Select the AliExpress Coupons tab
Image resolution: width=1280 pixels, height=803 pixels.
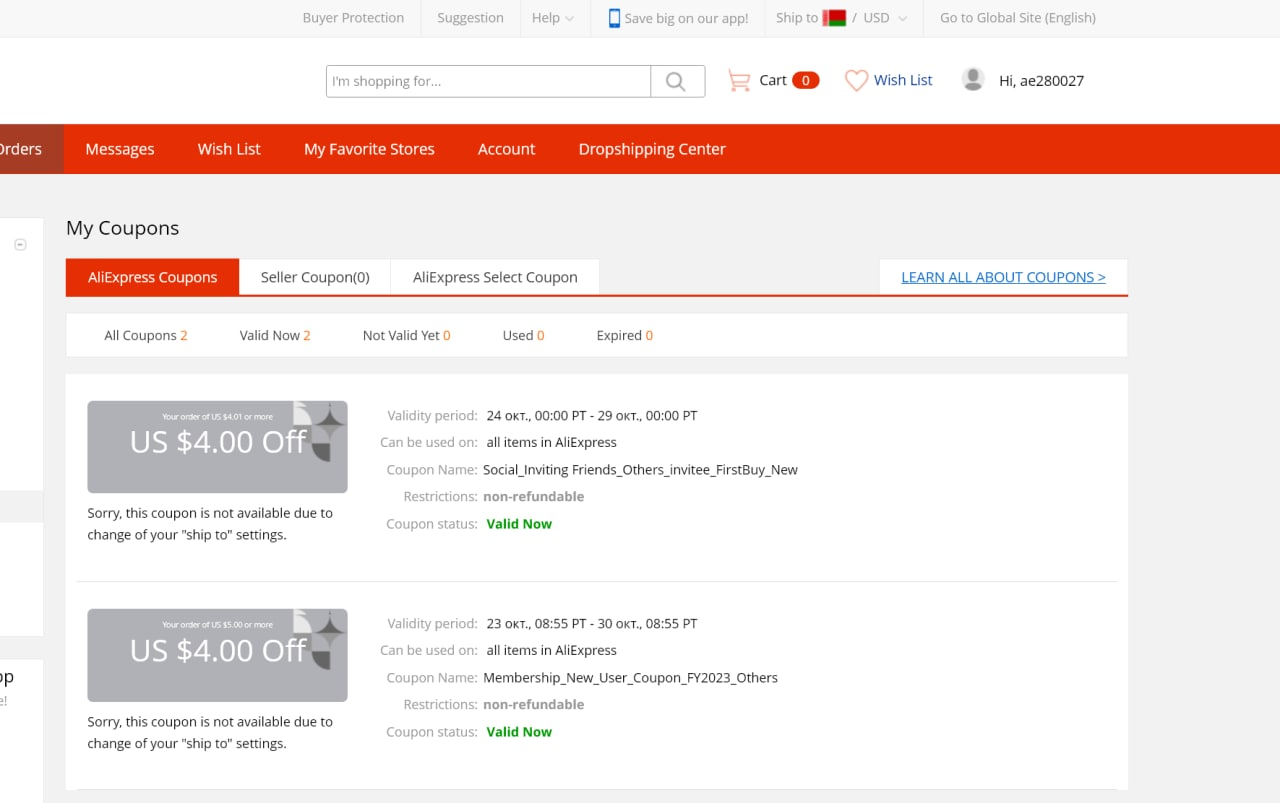pyautogui.click(x=153, y=277)
